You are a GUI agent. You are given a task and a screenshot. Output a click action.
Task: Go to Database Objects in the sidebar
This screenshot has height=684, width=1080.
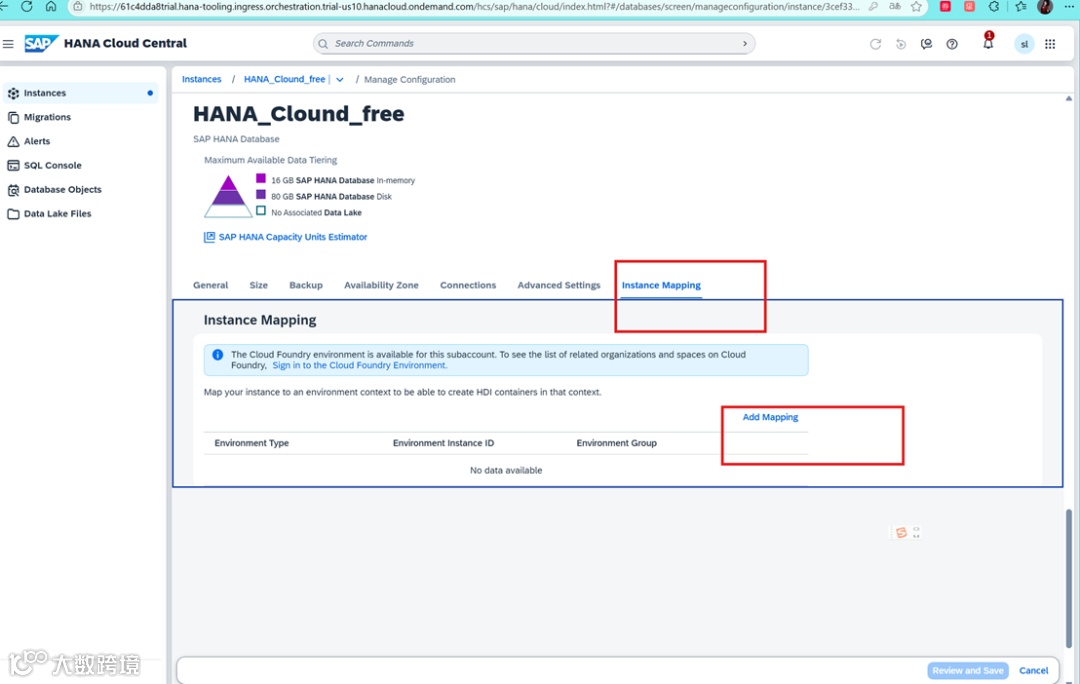63,189
